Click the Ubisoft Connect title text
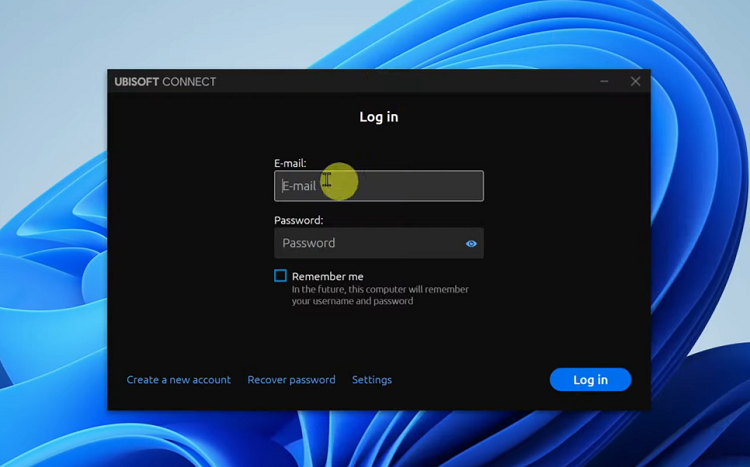This screenshot has width=750, height=467. (x=165, y=82)
